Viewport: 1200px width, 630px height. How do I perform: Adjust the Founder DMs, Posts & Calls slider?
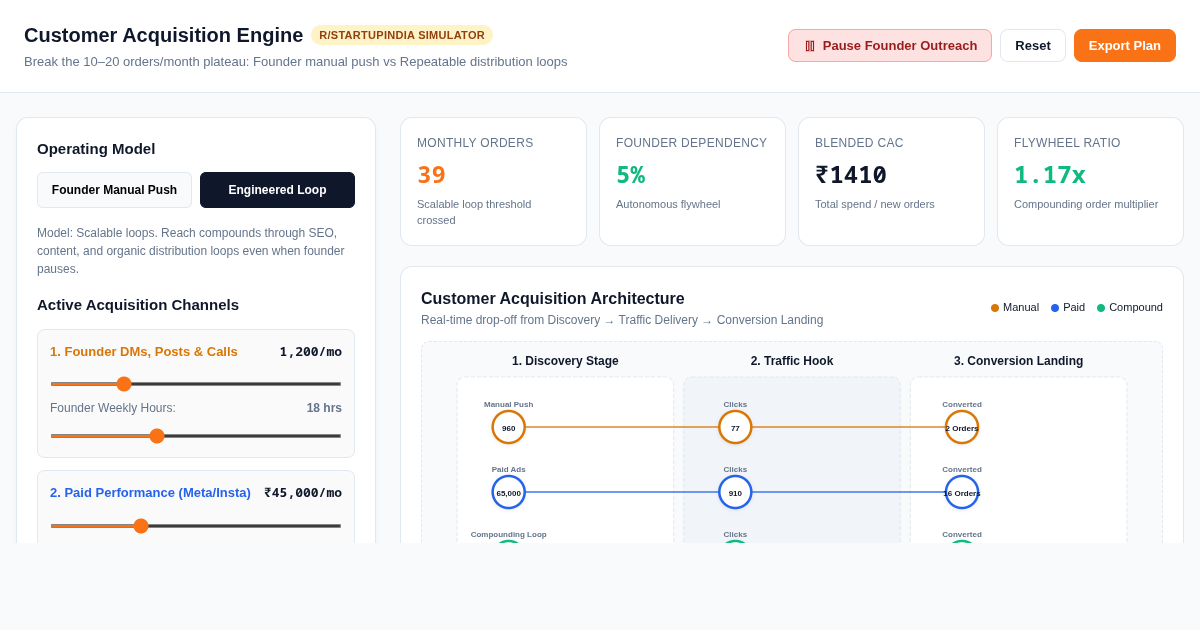[x=196, y=384]
